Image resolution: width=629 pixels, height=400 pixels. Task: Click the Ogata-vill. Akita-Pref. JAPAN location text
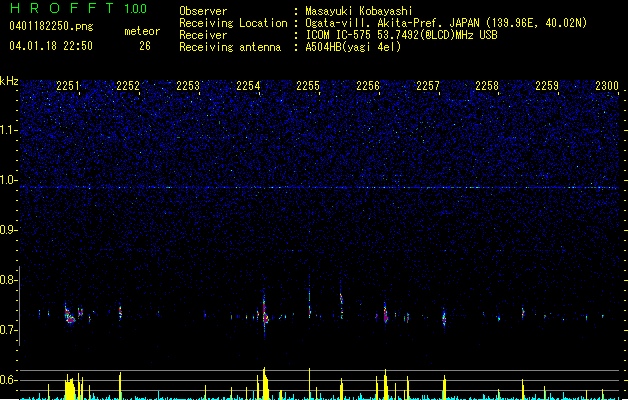(x=446, y=23)
